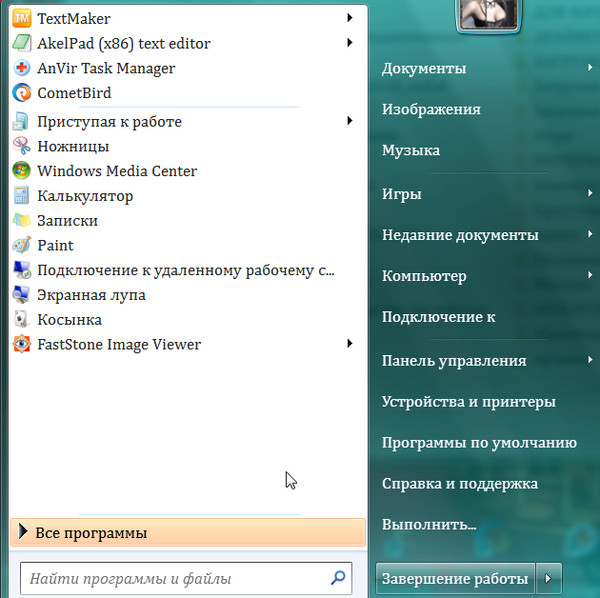This screenshot has width=600, height=598.
Task: Open the Документы folder
Action: tap(424, 69)
